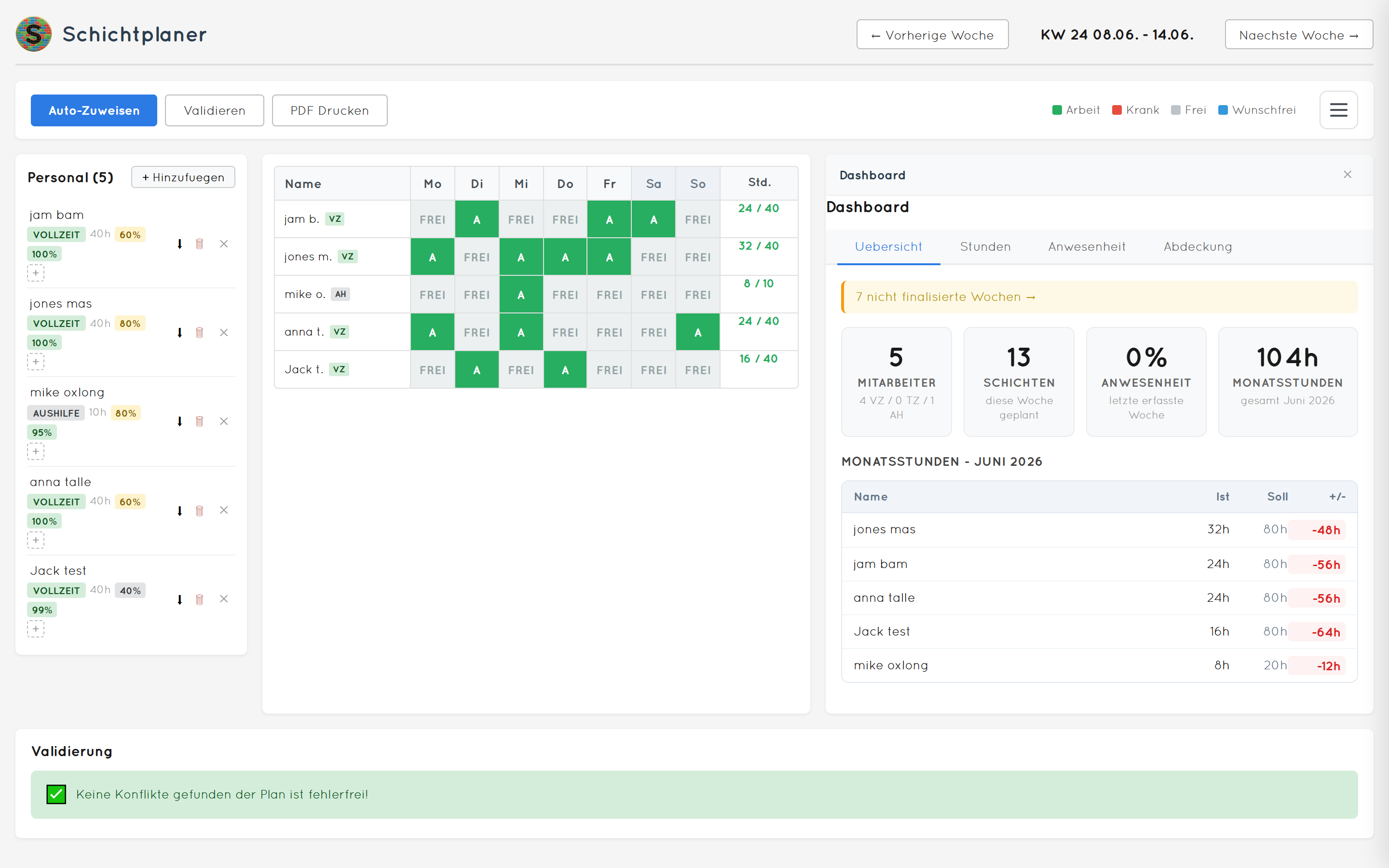The width and height of the screenshot is (1389, 868).
Task: Click the red Krank legend swatch
Action: tap(1117, 110)
